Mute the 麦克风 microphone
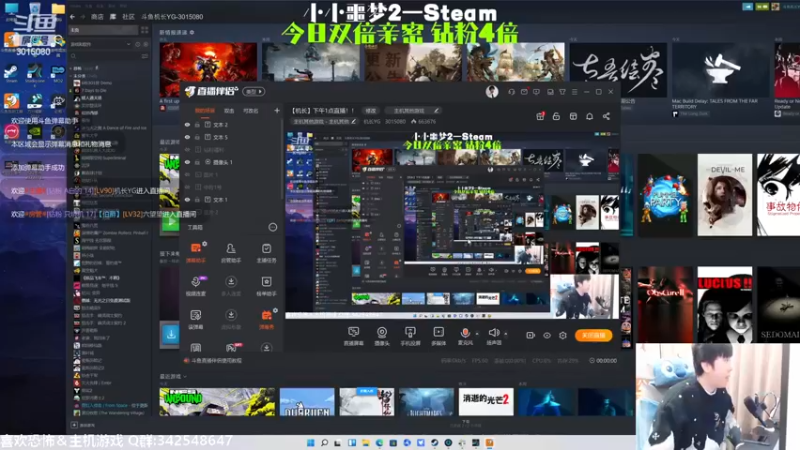 465,333
